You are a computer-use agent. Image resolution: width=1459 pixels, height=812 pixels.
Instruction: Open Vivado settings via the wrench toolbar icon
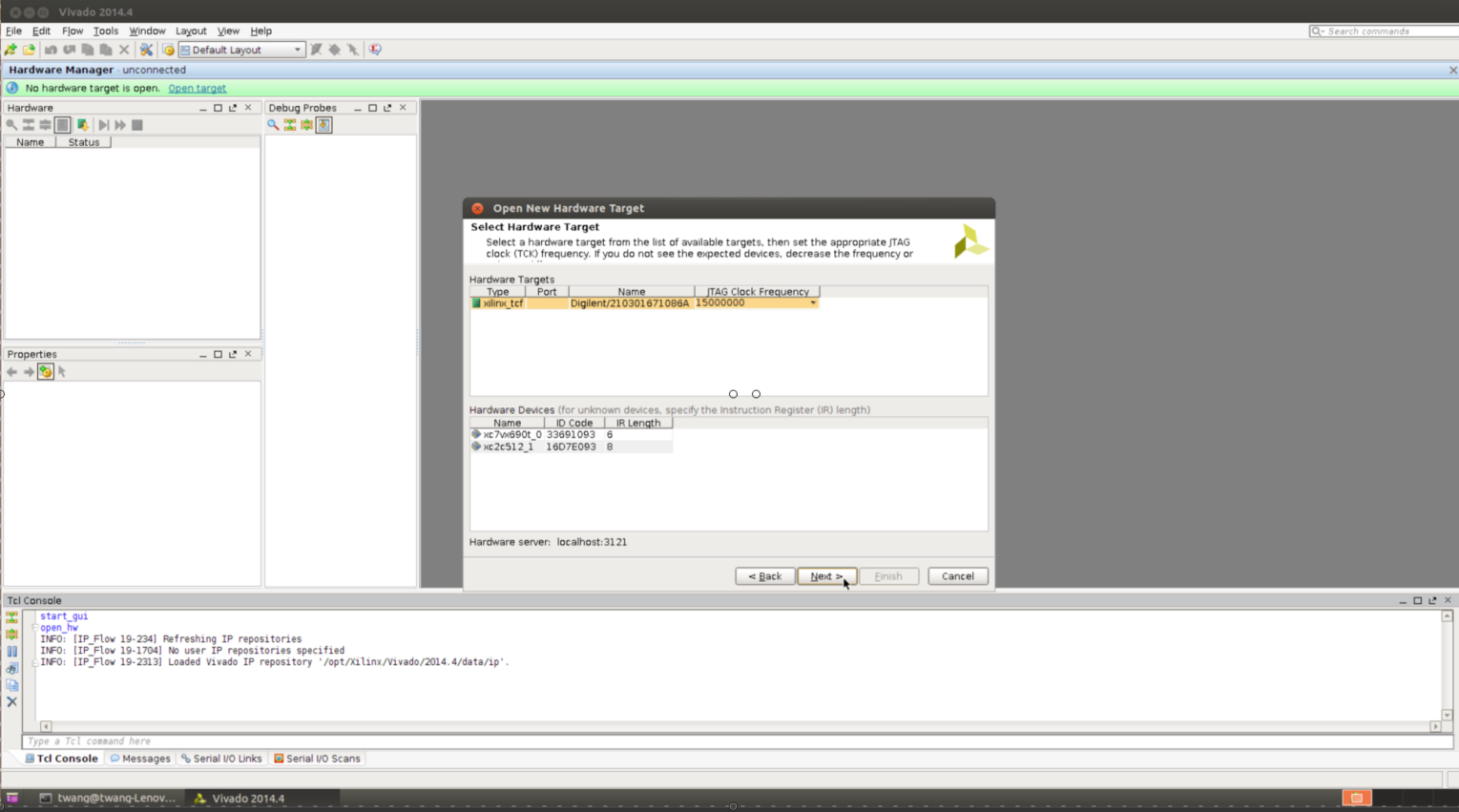[x=145, y=49]
